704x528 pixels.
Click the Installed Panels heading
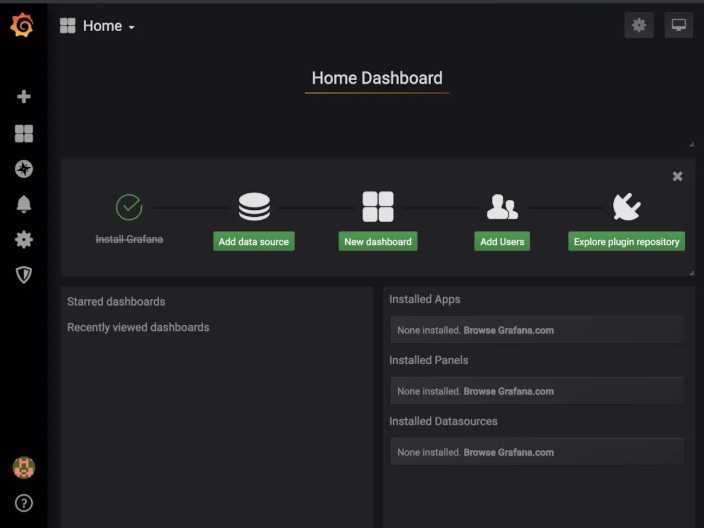pos(429,360)
